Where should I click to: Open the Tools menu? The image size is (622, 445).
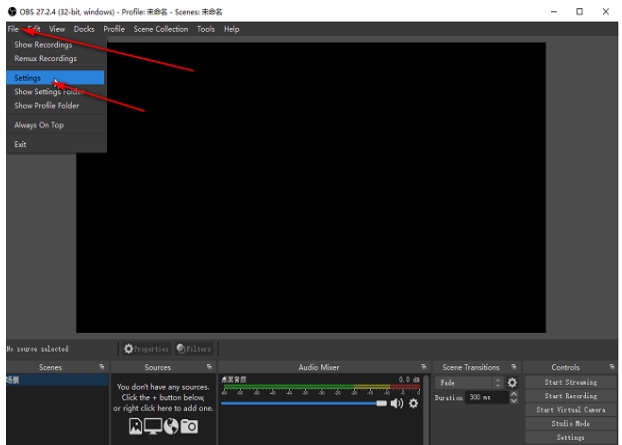coord(206,29)
